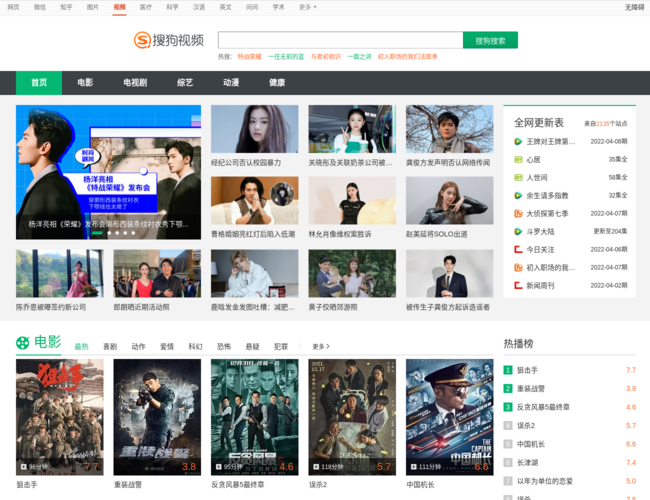Switch to the 综艺 navigation tab
Viewport: 650px width, 500px height.
[185, 83]
